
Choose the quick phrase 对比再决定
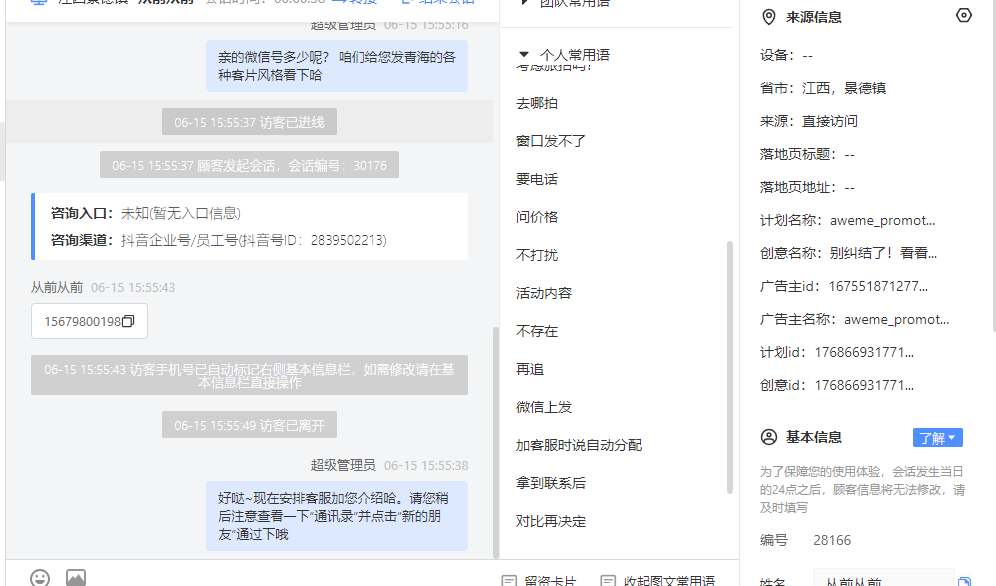(551, 521)
